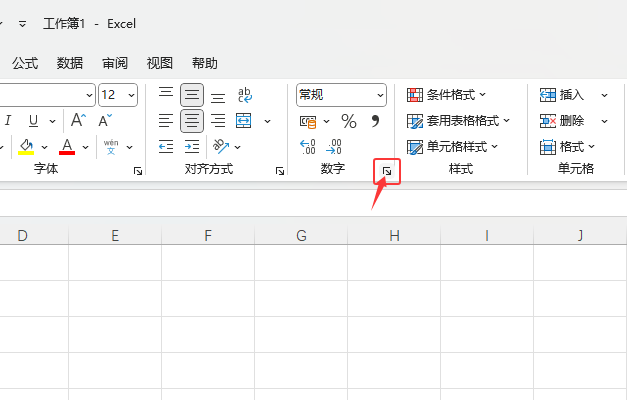Apply red font color

[67, 147]
